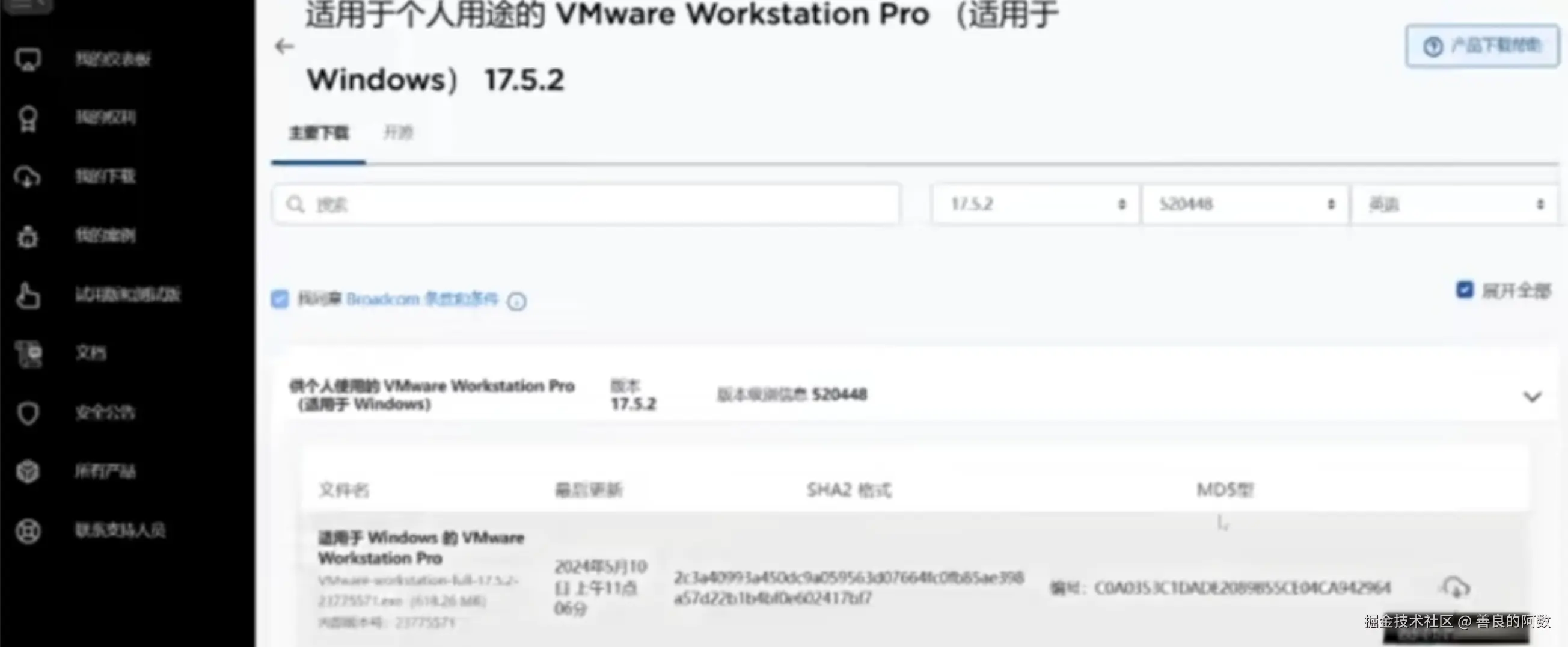Click the security advisories shield icon

28,413
